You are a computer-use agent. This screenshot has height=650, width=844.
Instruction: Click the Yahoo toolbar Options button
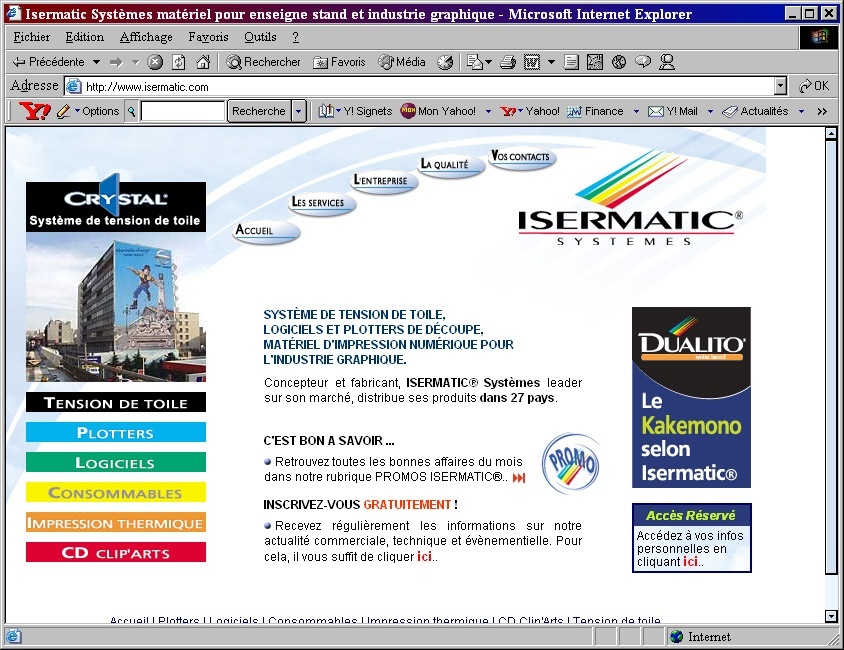101,111
